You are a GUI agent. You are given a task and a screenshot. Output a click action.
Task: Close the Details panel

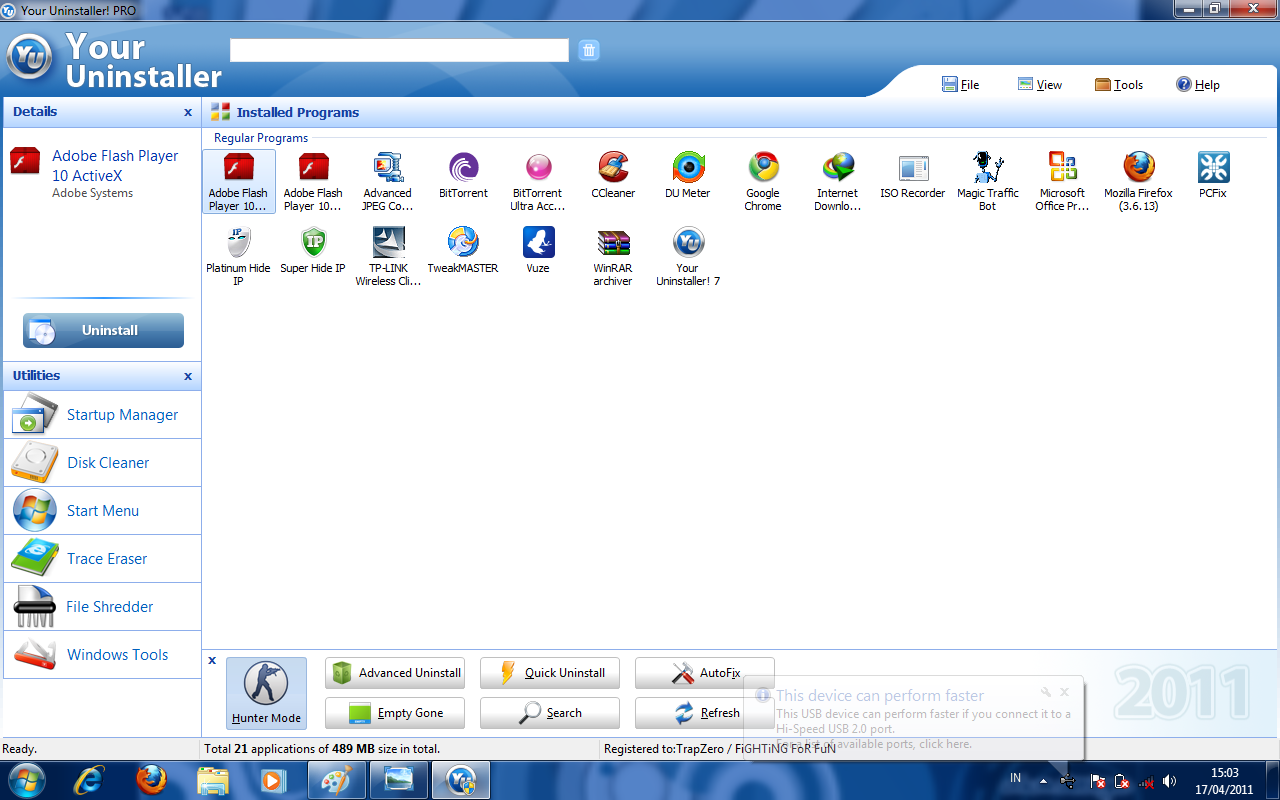click(x=188, y=112)
